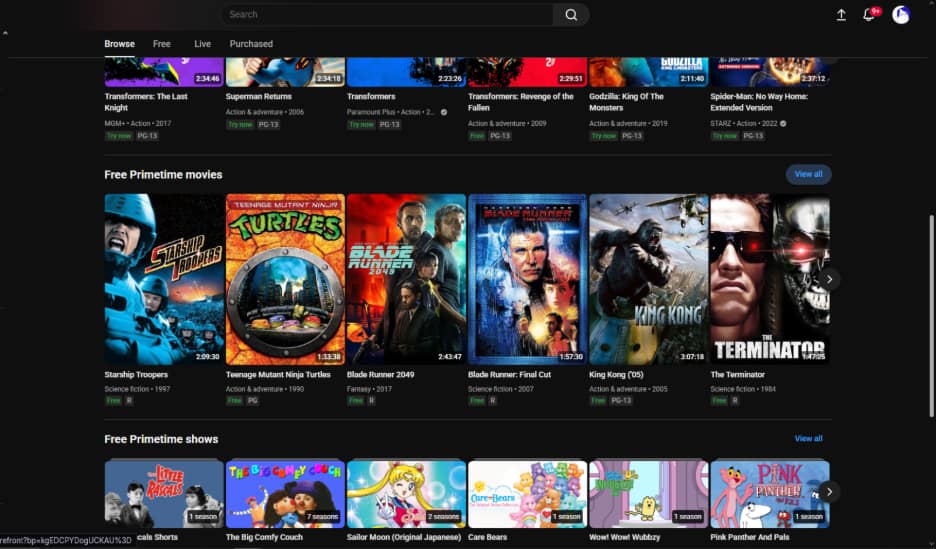This screenshot has width=936, height=549.
Task: Click the Free badge under Starship Troopers
Action: pos(113,400)
